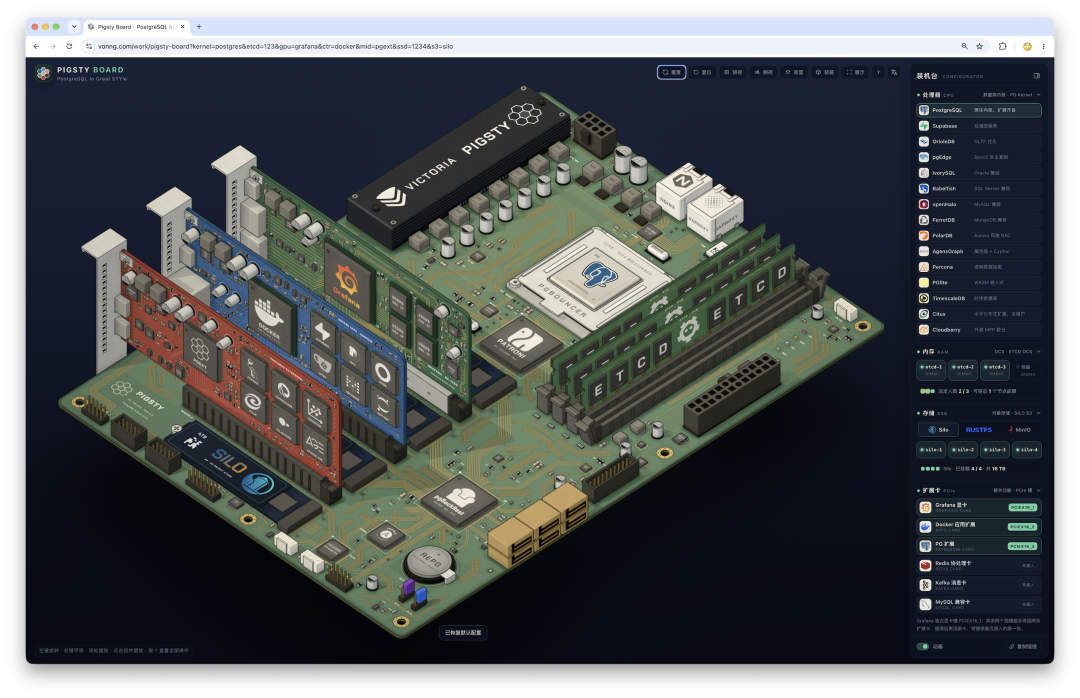This screenshot has height=698, width=1080.
Task: Click the copy link button
Action: click(1023, 646)
